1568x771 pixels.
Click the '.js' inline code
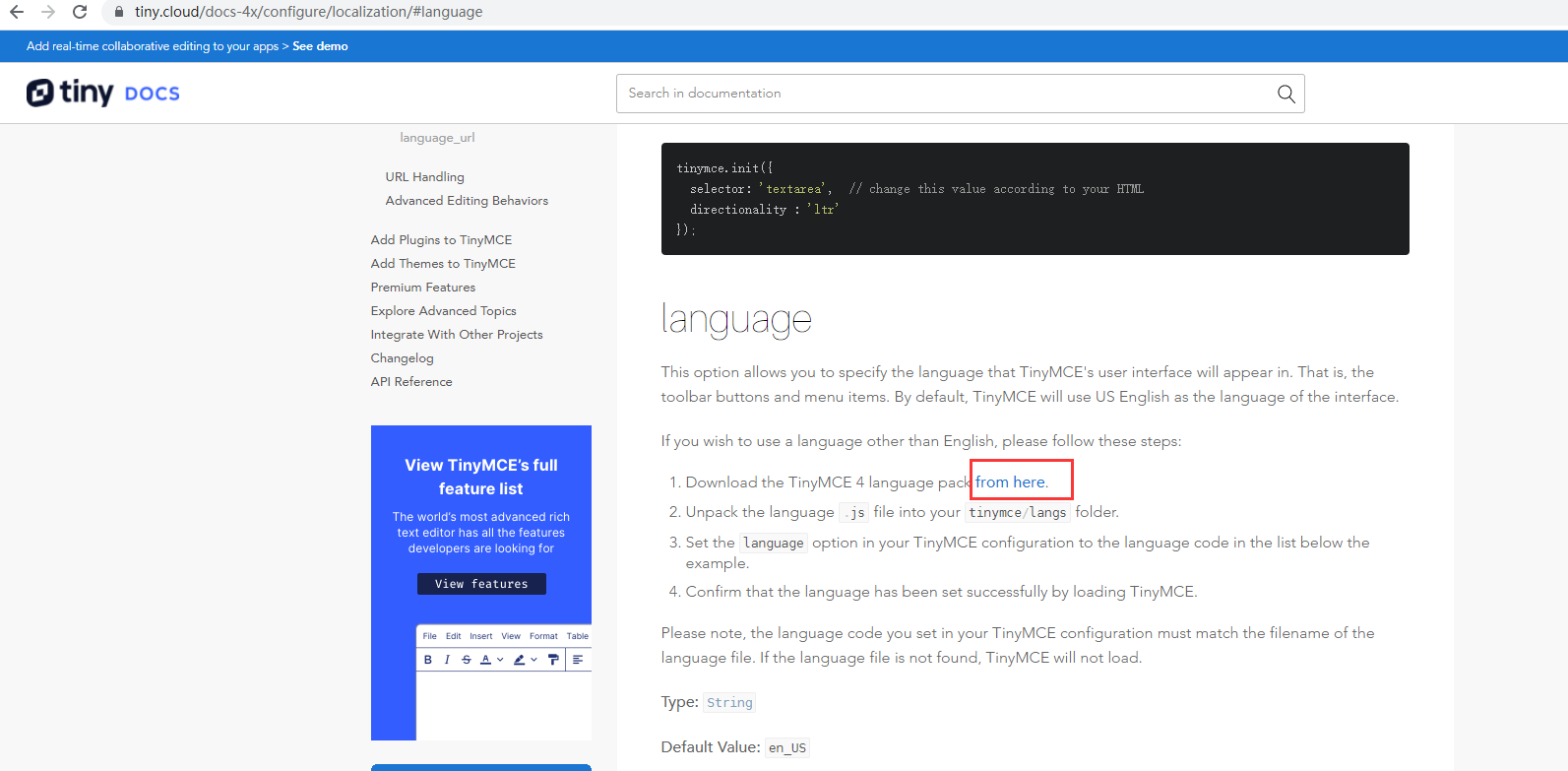pyautogui.click(x=853, y=513)
